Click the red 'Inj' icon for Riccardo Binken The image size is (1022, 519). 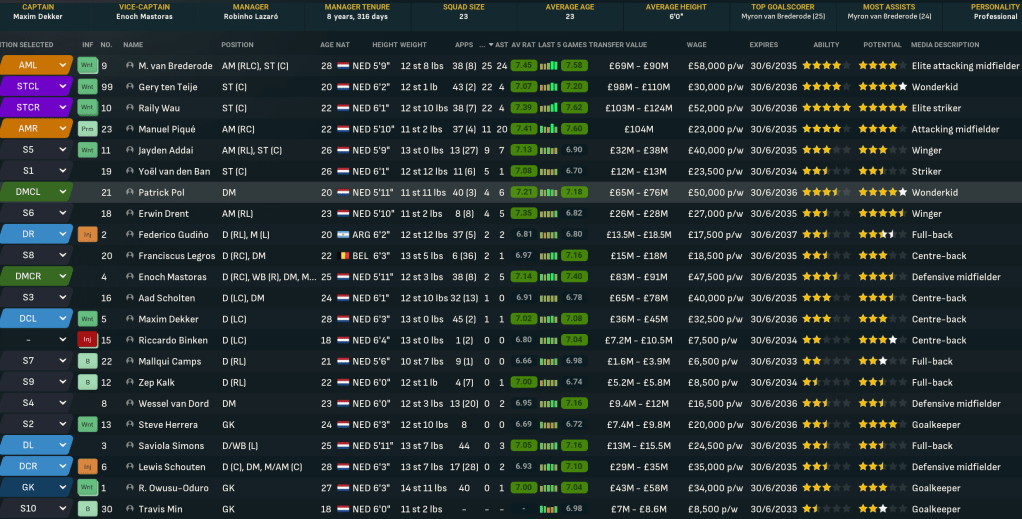pyautogui.click(x=87, y=340)
